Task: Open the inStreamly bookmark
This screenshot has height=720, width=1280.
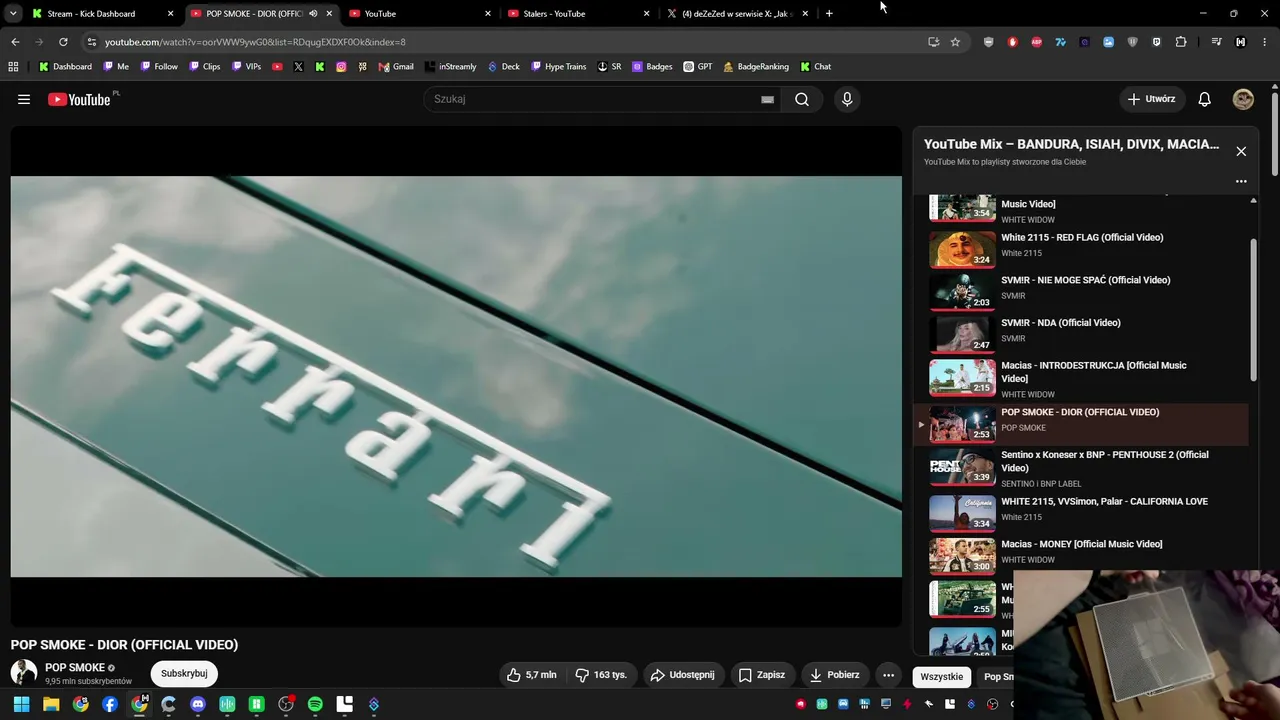Action: pos(451,67)
